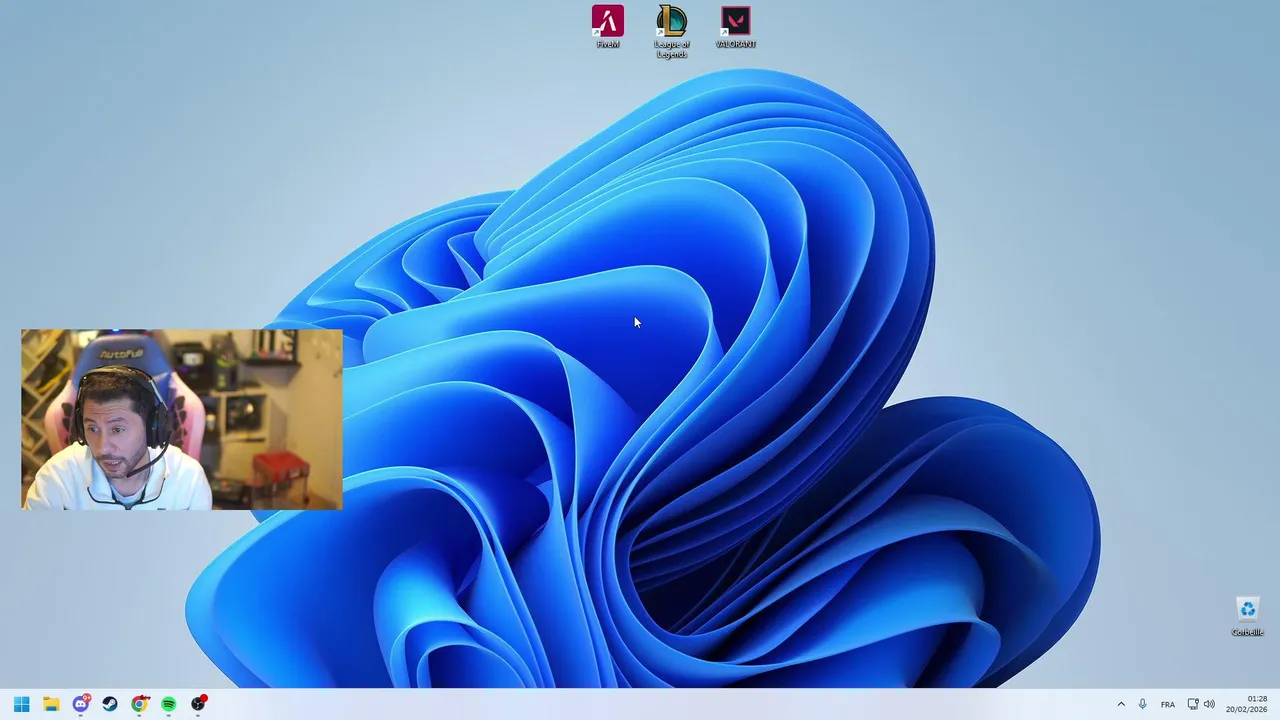Click the webcam overlay thumbnail
This screenshot has height=720, width=1280.
[182, 419]
